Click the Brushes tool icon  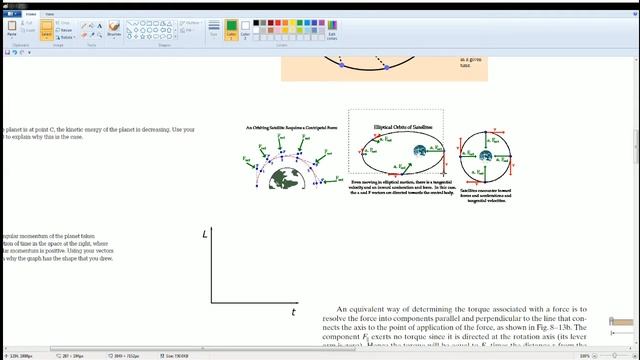pyautogui.click(x=114, y=26)
